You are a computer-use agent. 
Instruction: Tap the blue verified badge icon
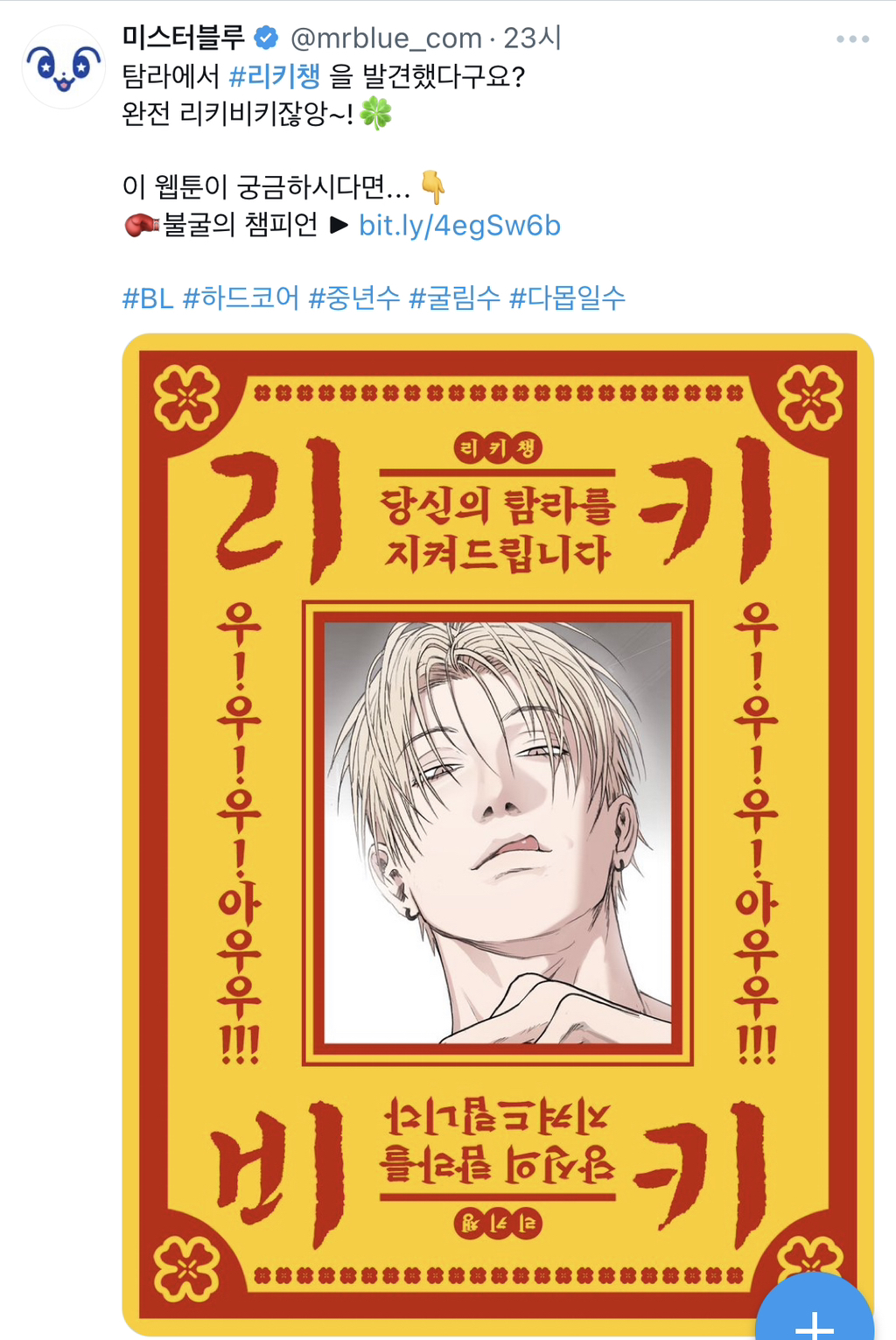click(x=266, y=38)
